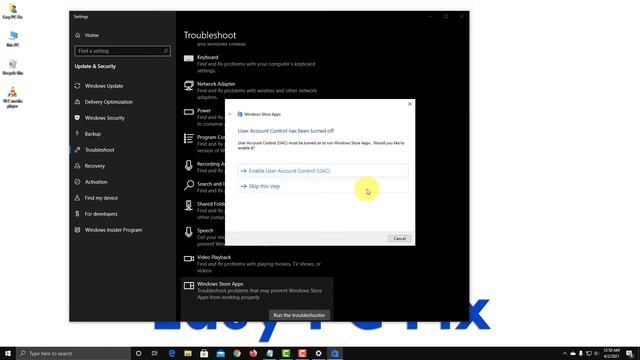Click Run the troubleshooter button

[x=299, y=315]
